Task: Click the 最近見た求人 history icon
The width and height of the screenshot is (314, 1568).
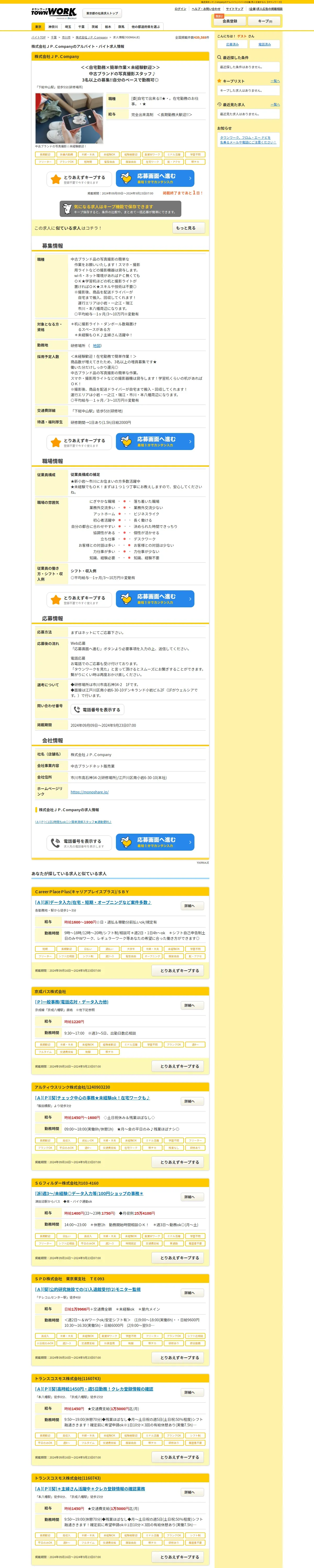Action: pyautogui.click(x=220, y=105)
